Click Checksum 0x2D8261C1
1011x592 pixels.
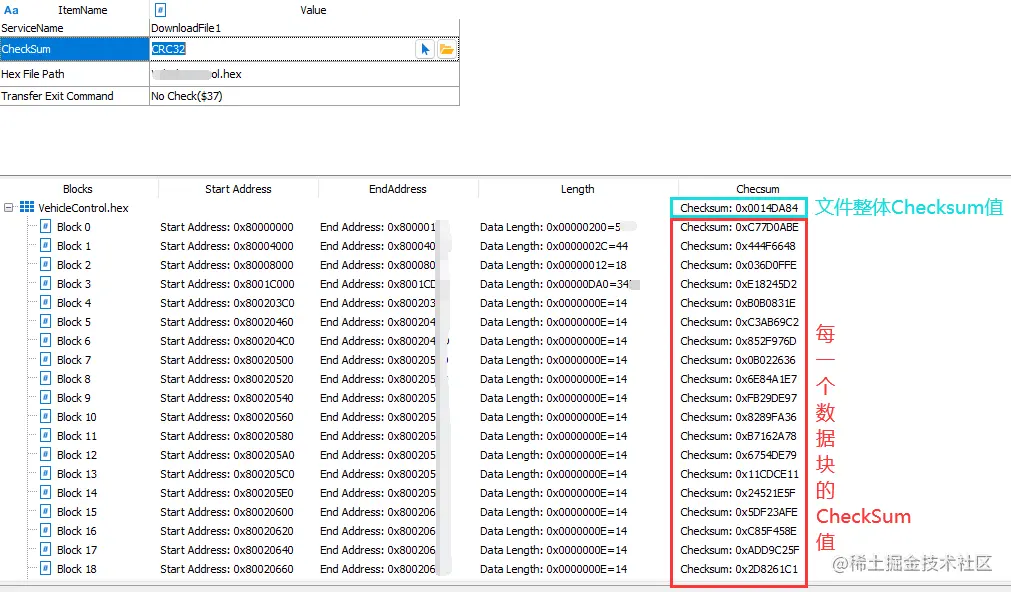pos(739,569)
